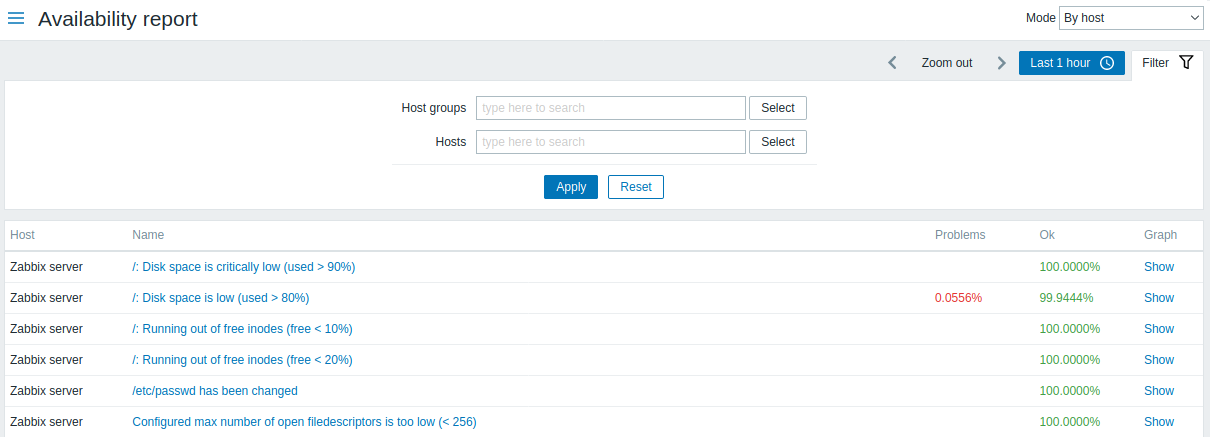Reset the filter
Image resolution: width=1210 pixels, height=437 pixels.
pyautogui.click(x=635, y=187)
